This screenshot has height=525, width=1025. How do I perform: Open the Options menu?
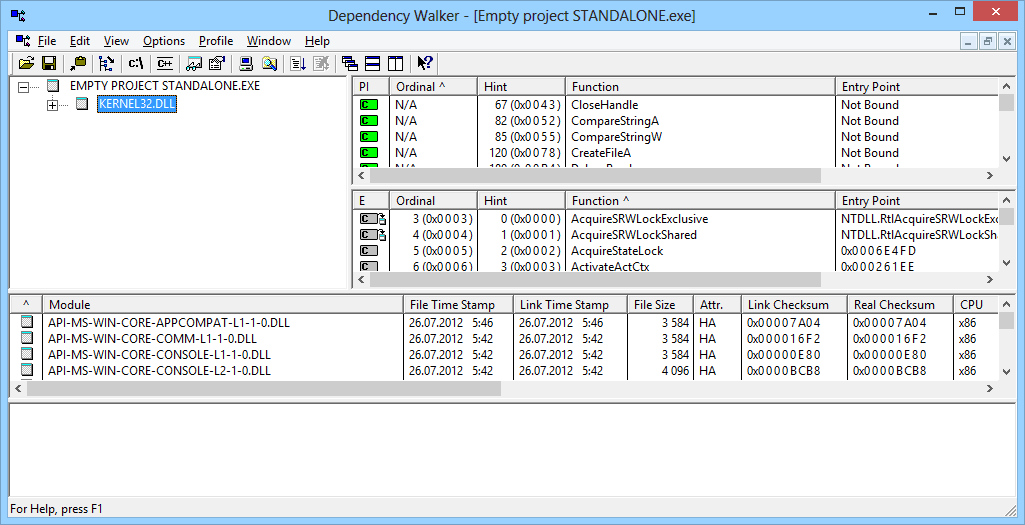tap(164, 41)
